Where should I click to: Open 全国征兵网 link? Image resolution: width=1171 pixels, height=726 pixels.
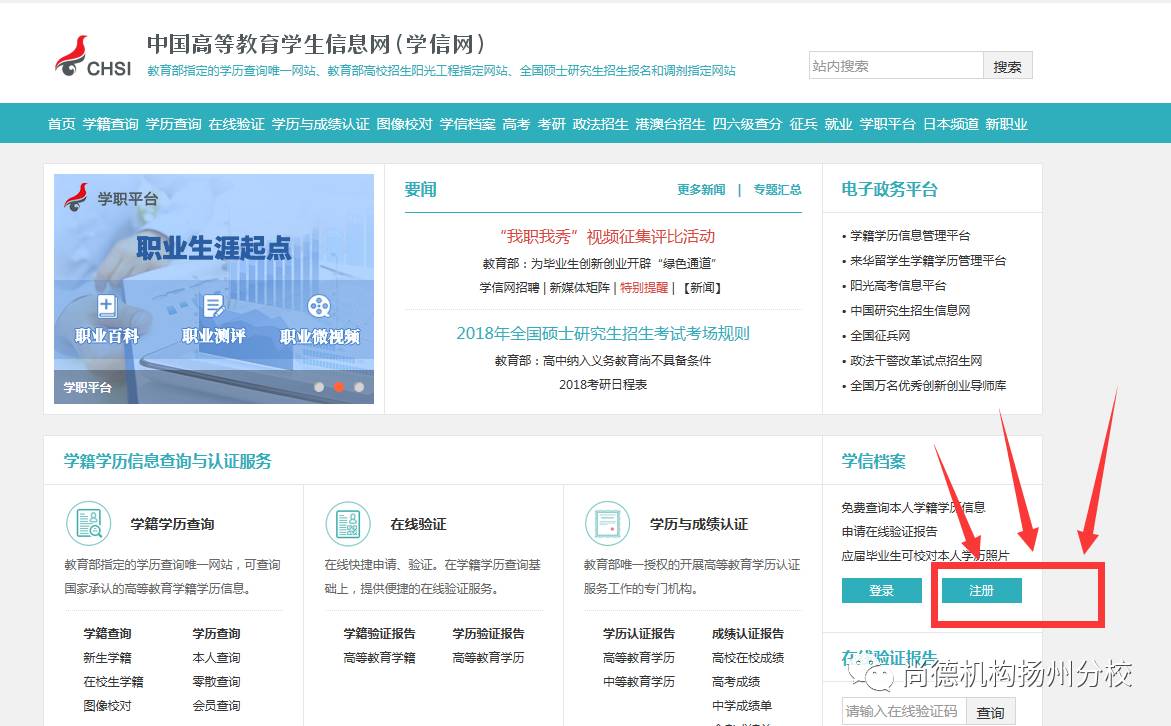pyautogui.click(x=880, y=335)
